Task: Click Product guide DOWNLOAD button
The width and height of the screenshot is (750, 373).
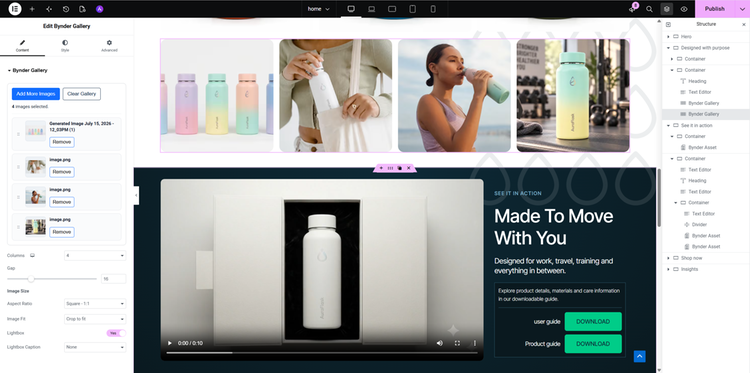Action: pyautogui.click(x=593, y=344)
